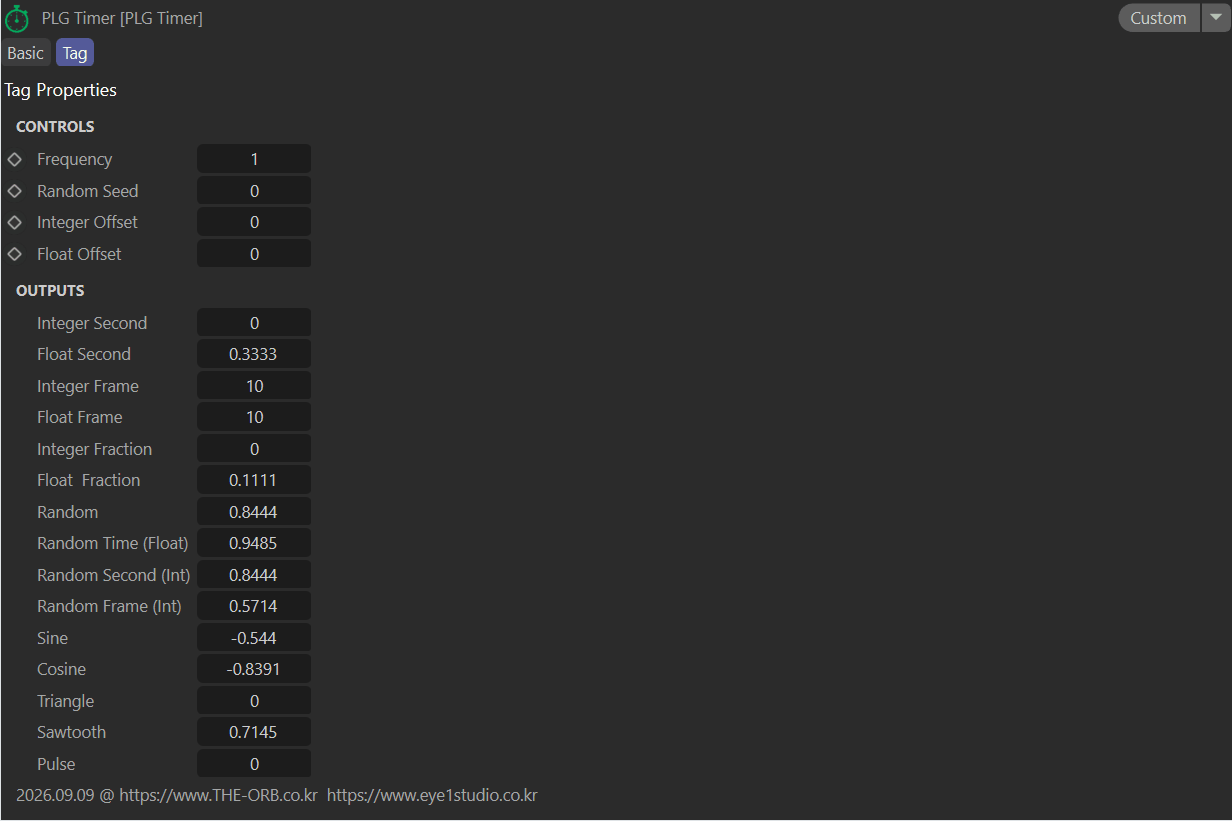This screenshot has height=821, width=1232.
Task: Switch to the Basic tab
Action: 26,53
